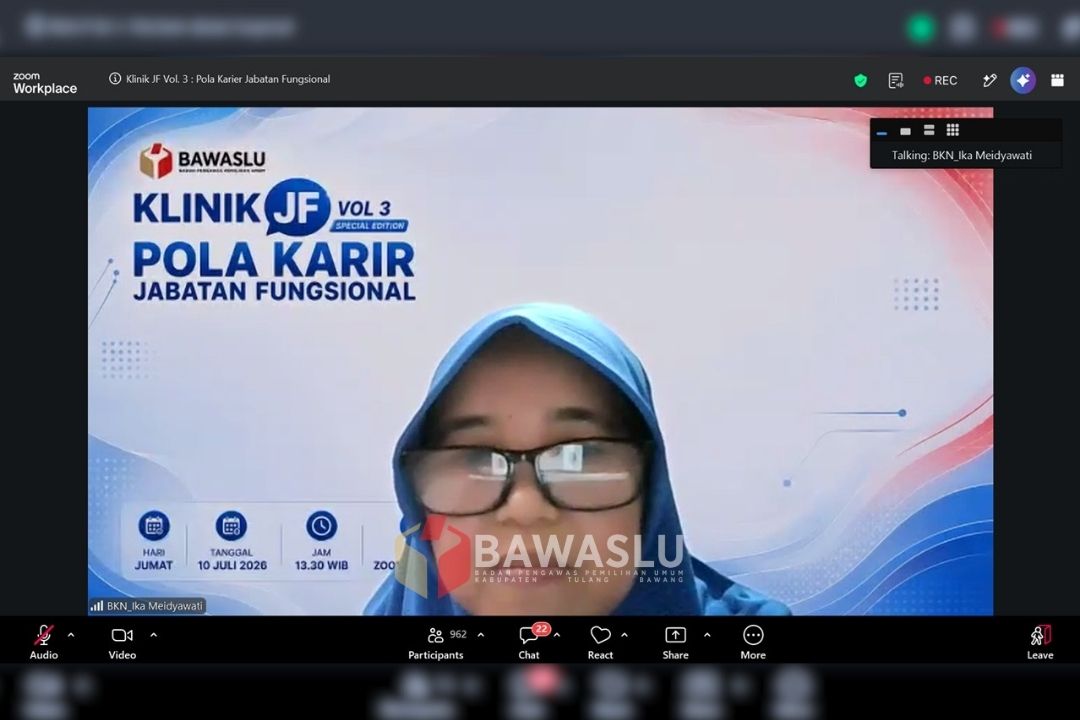Click the participant count '962'
The height and width of the screenshot is (720, 1080).
tap(458, 635)
